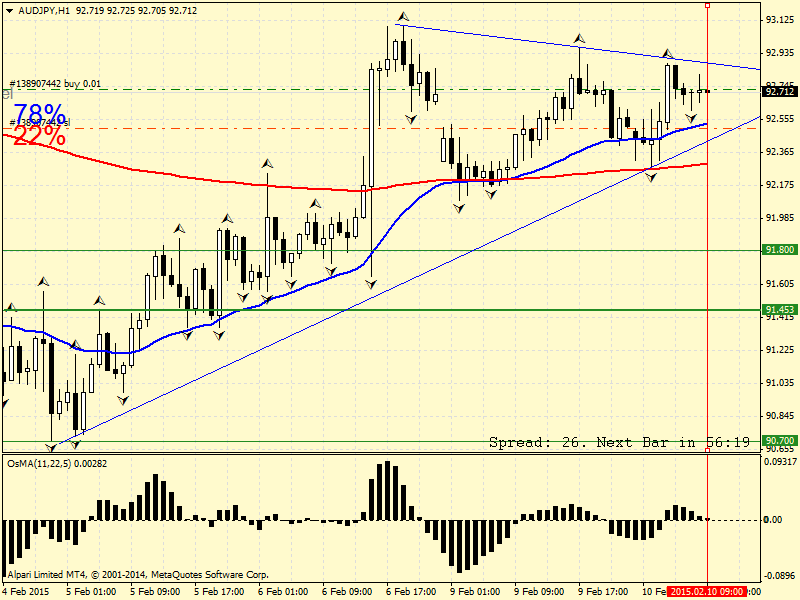Select the 90.700 horizontal level price tag
Screen dimensions: 800x600
780,441
